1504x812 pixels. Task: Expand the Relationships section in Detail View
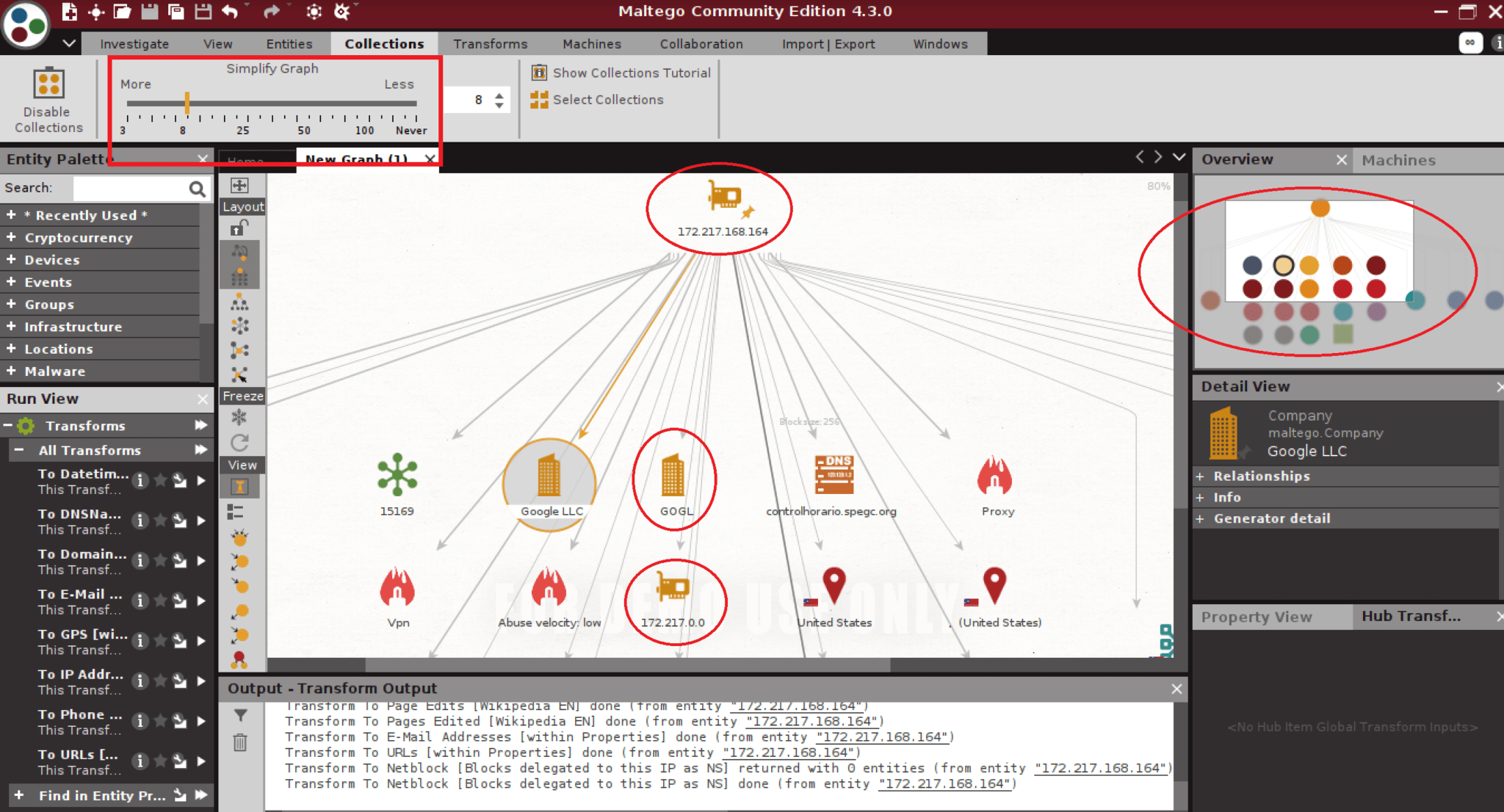pos(1260,476)
